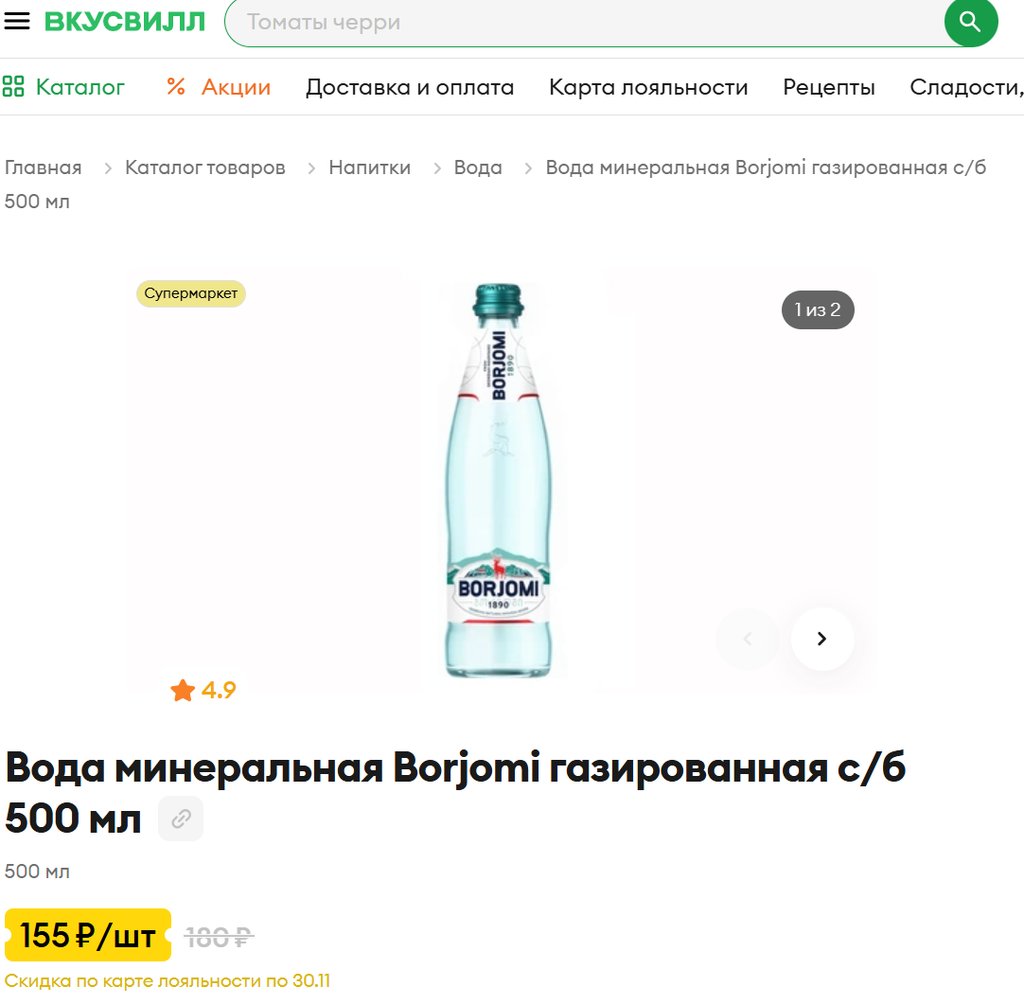Viewport: 1024px width, 1004px height.
Task: Click the green search magnifier button
Action: click(x=970, y=22)
